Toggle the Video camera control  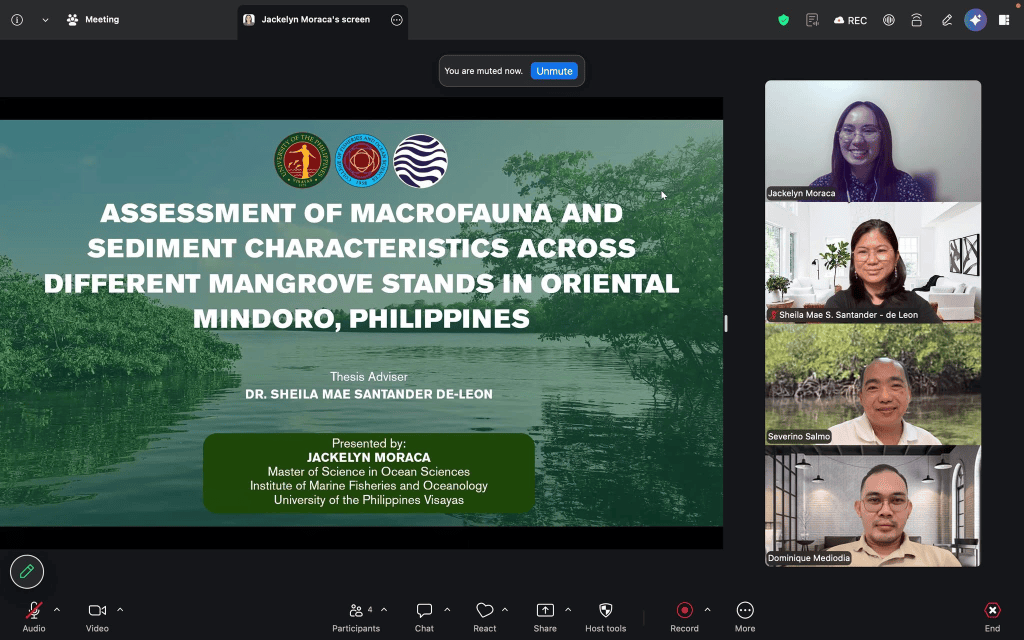point(97,616)
